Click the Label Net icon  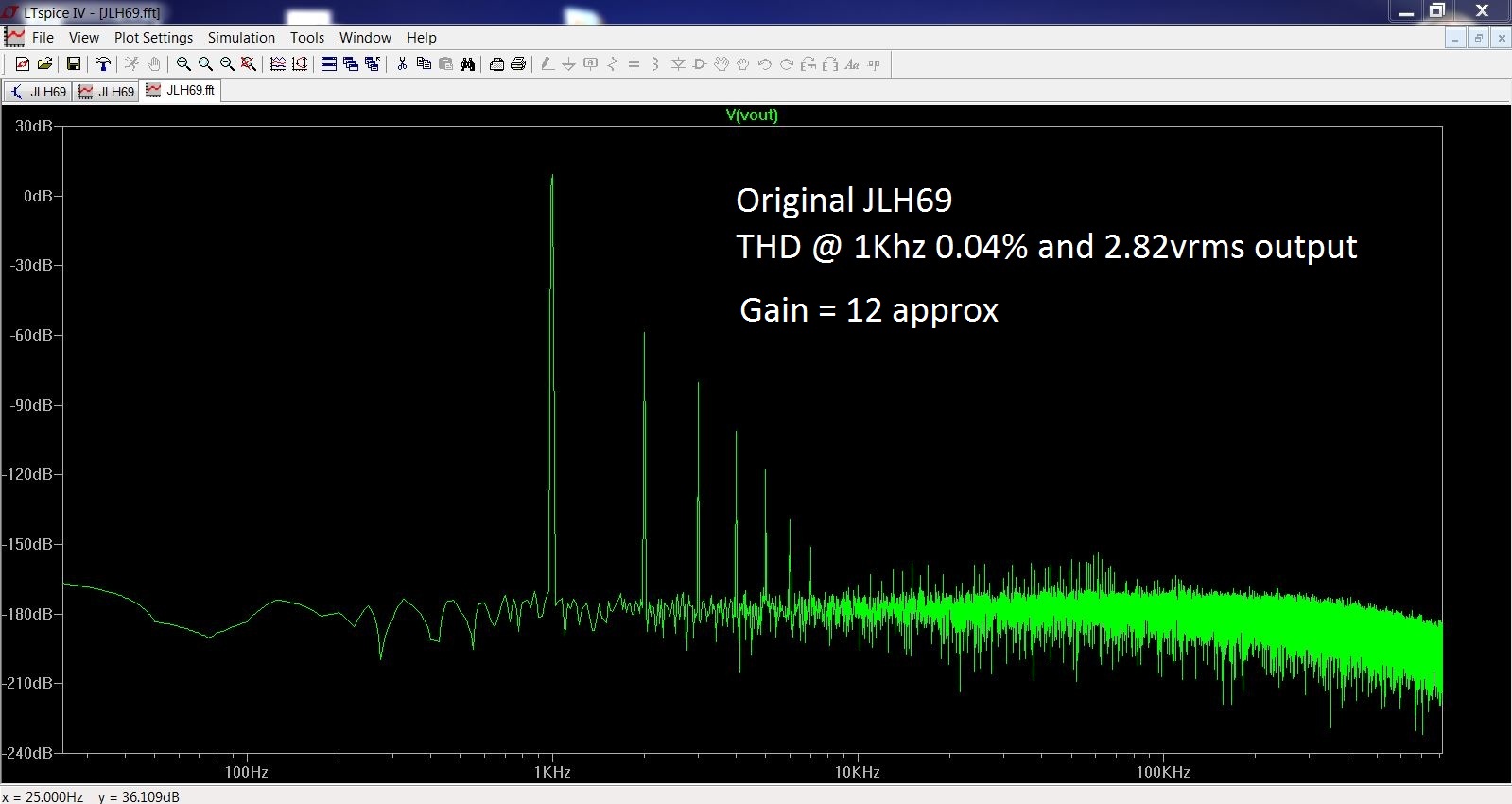[x=590, y=64]
